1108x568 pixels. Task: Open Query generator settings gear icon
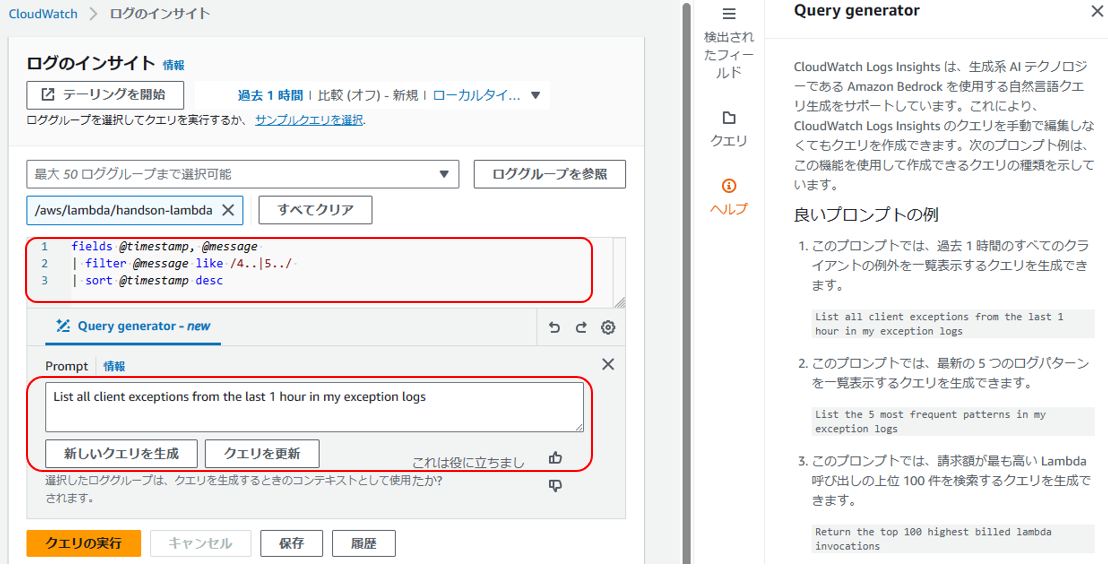coord(608,328)
